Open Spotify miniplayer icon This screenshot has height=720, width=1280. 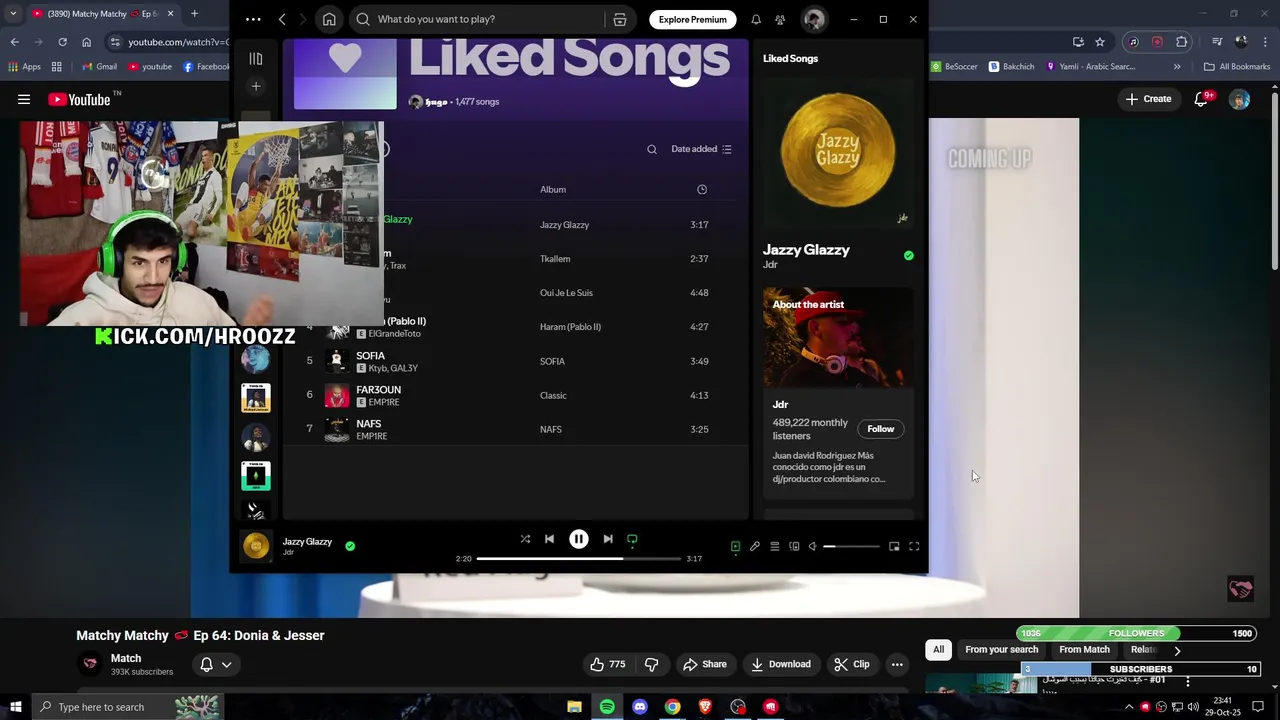894,546
